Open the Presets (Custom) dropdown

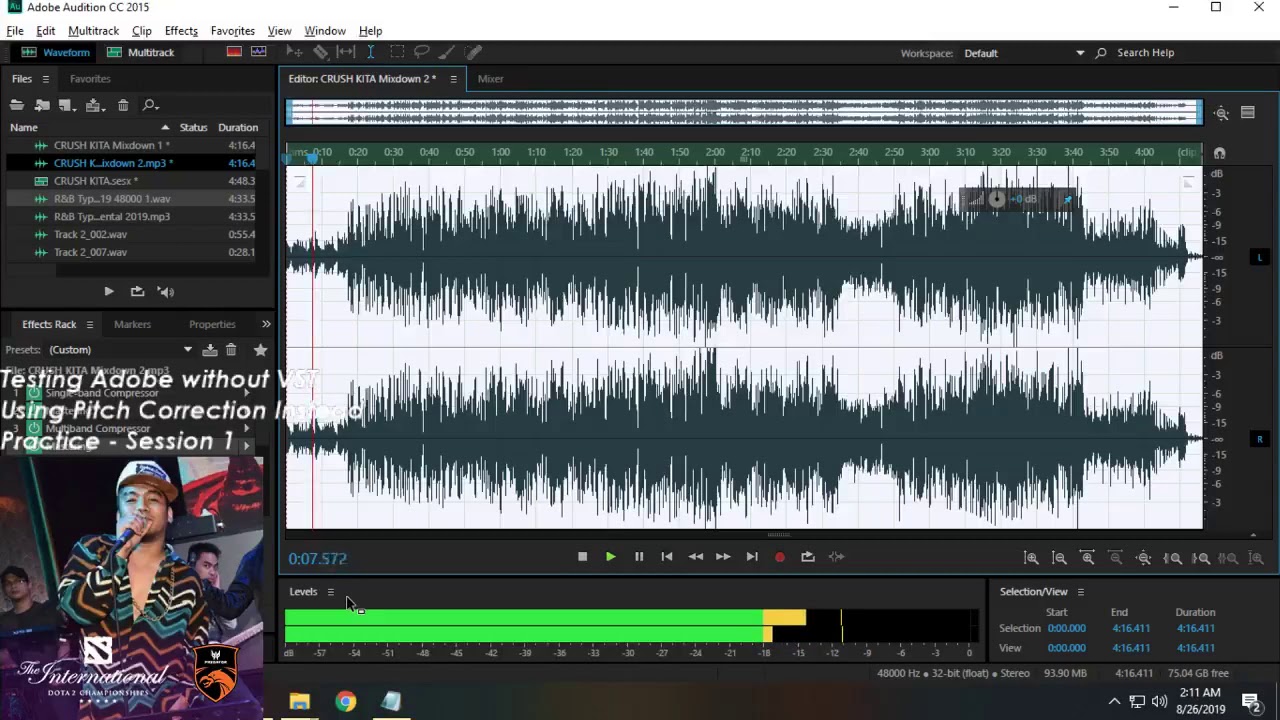coord(120,350)
